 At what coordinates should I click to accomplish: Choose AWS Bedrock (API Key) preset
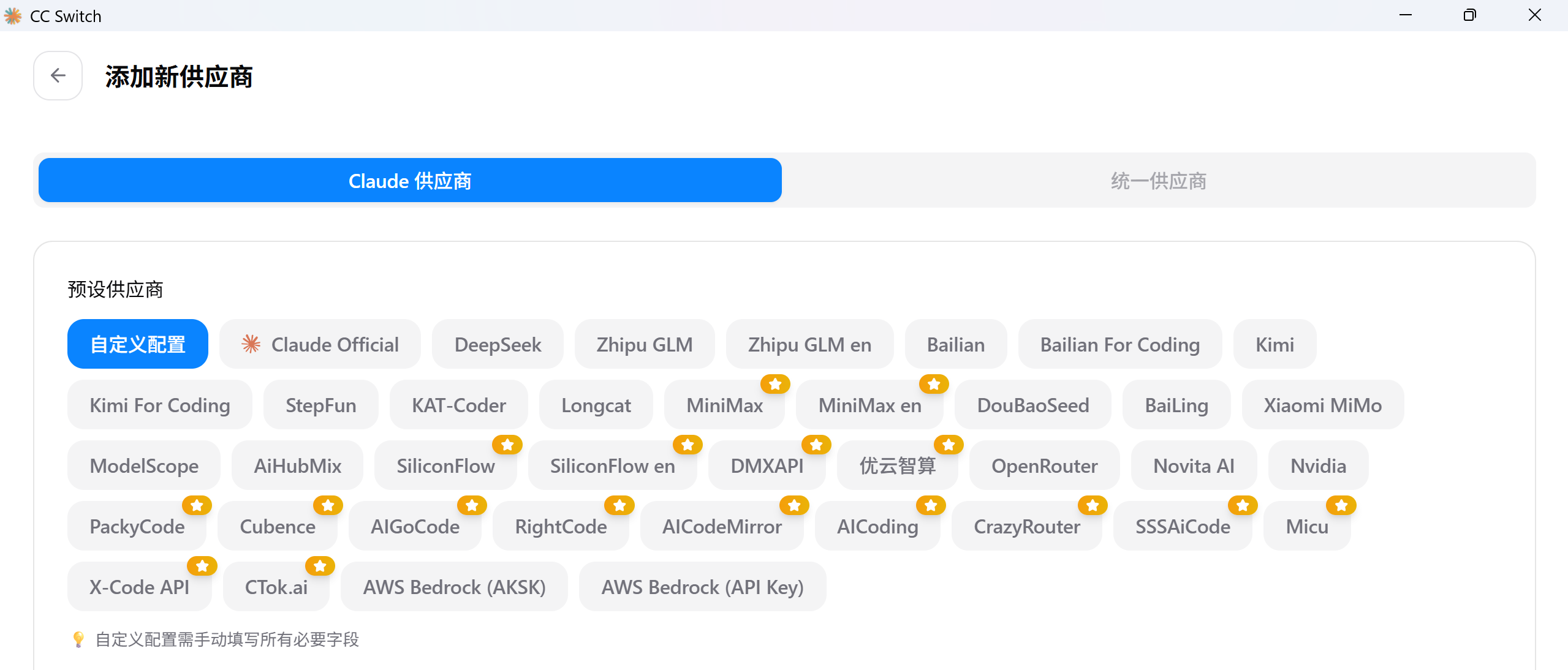(703, 587)
